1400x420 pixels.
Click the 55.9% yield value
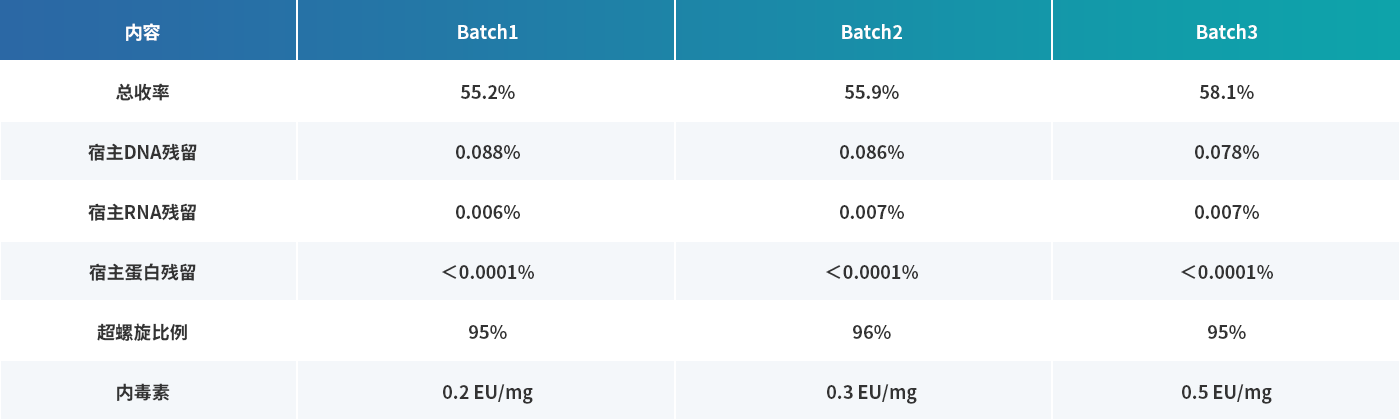(x=871, y=92)
